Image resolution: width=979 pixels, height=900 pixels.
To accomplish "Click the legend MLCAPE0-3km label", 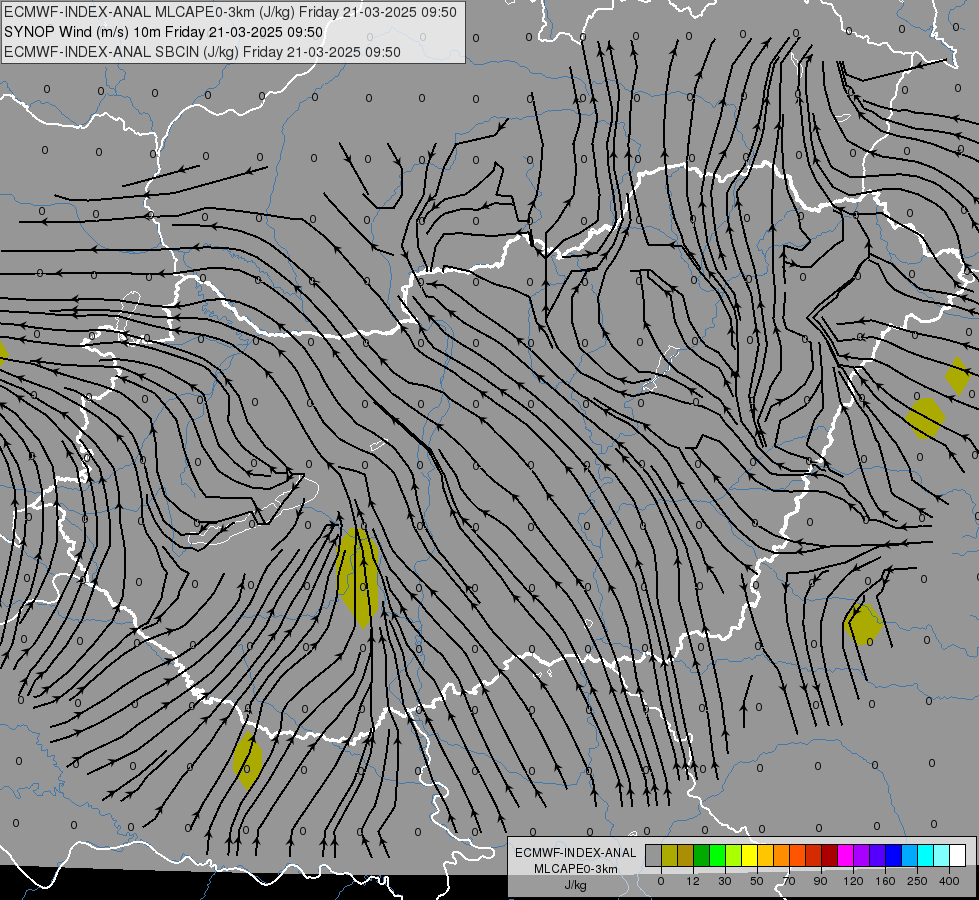I will [575, 869].
